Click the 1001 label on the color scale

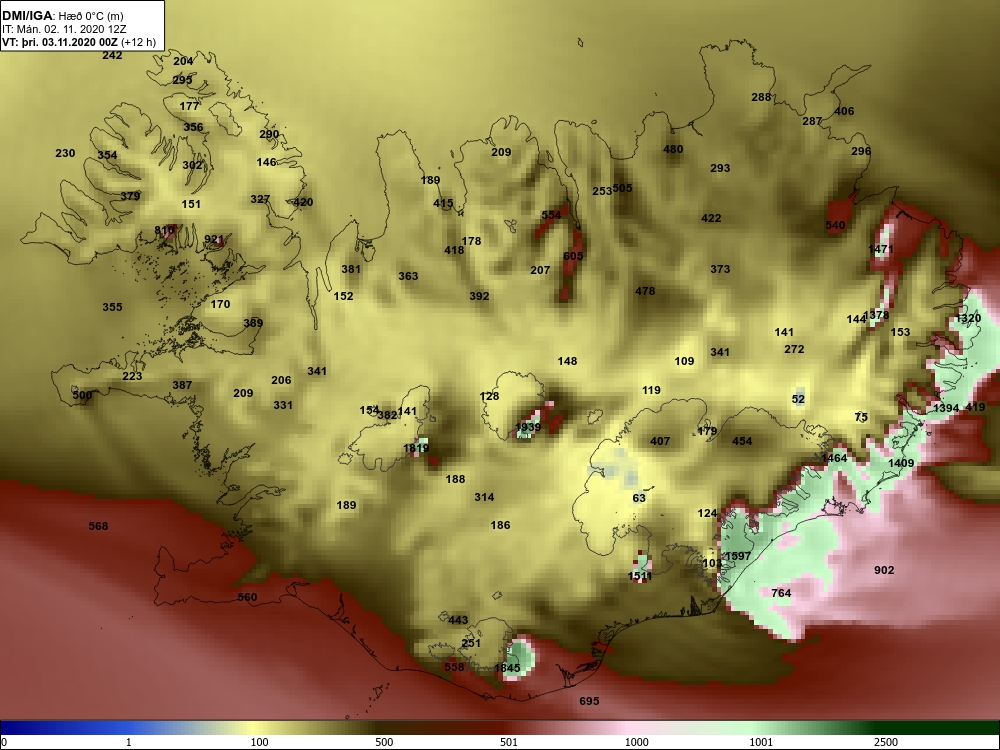(761, 742)
